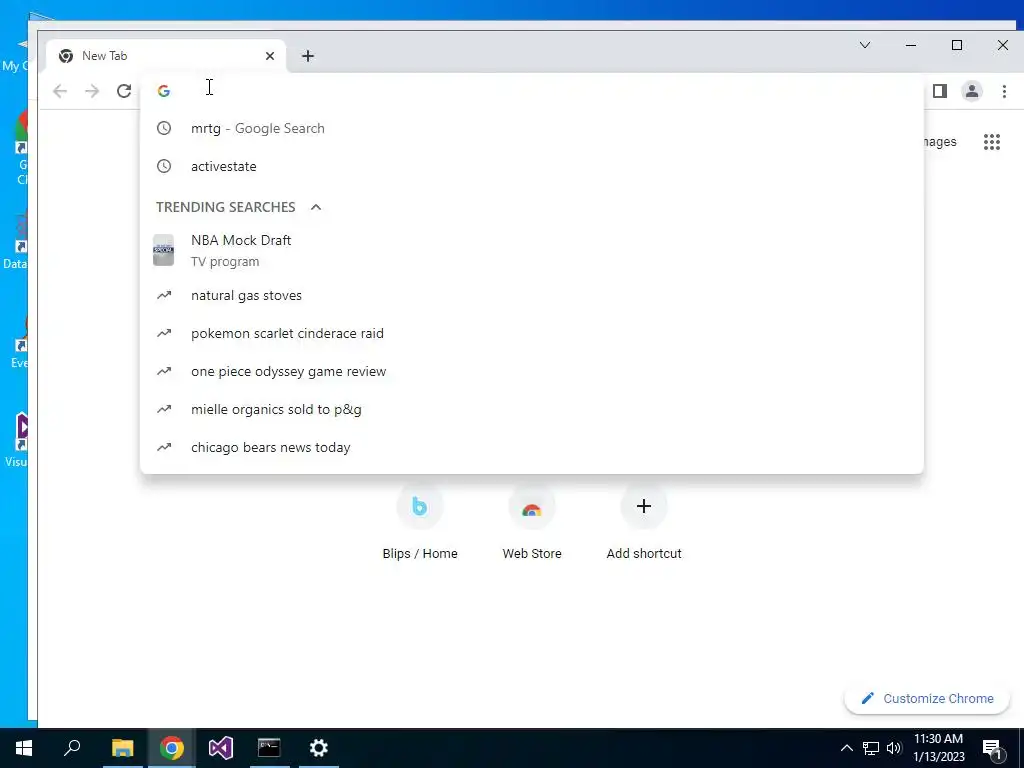This screenshot has width=1024, height=768.
Task: Close the New Tab tab
Action: click(270, 56)
